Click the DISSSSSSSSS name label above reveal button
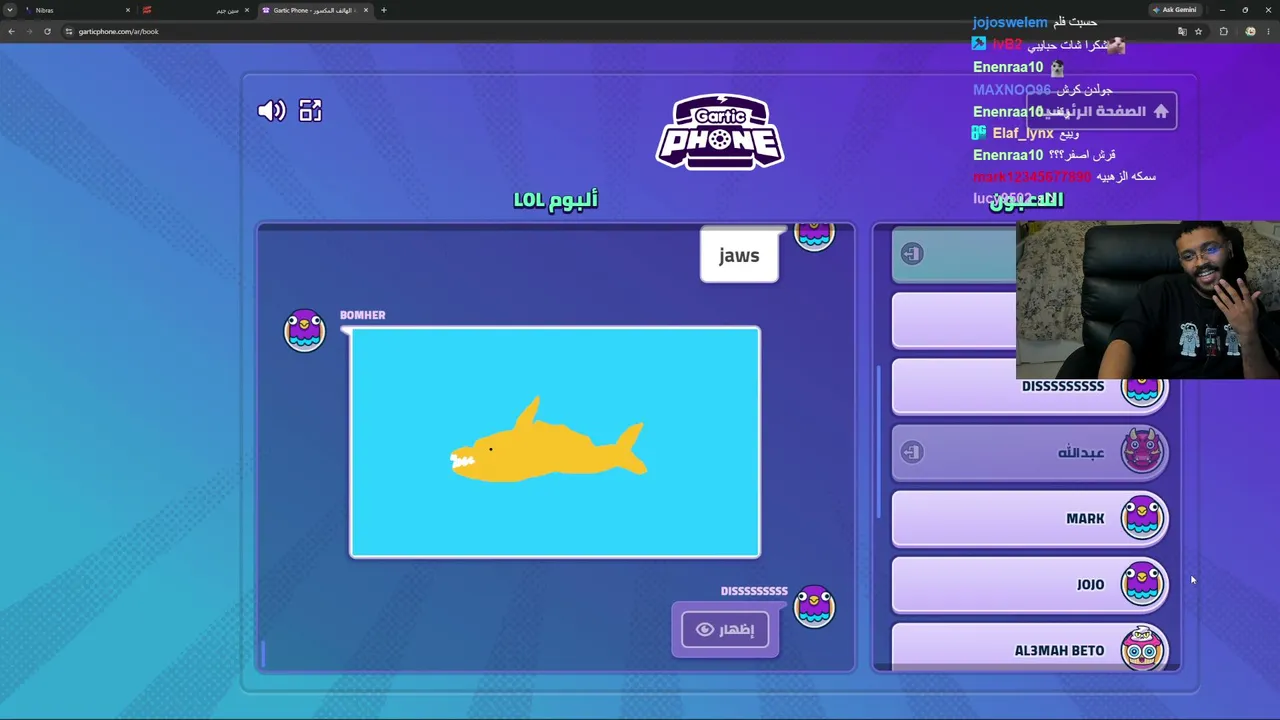 coord(754,591)
